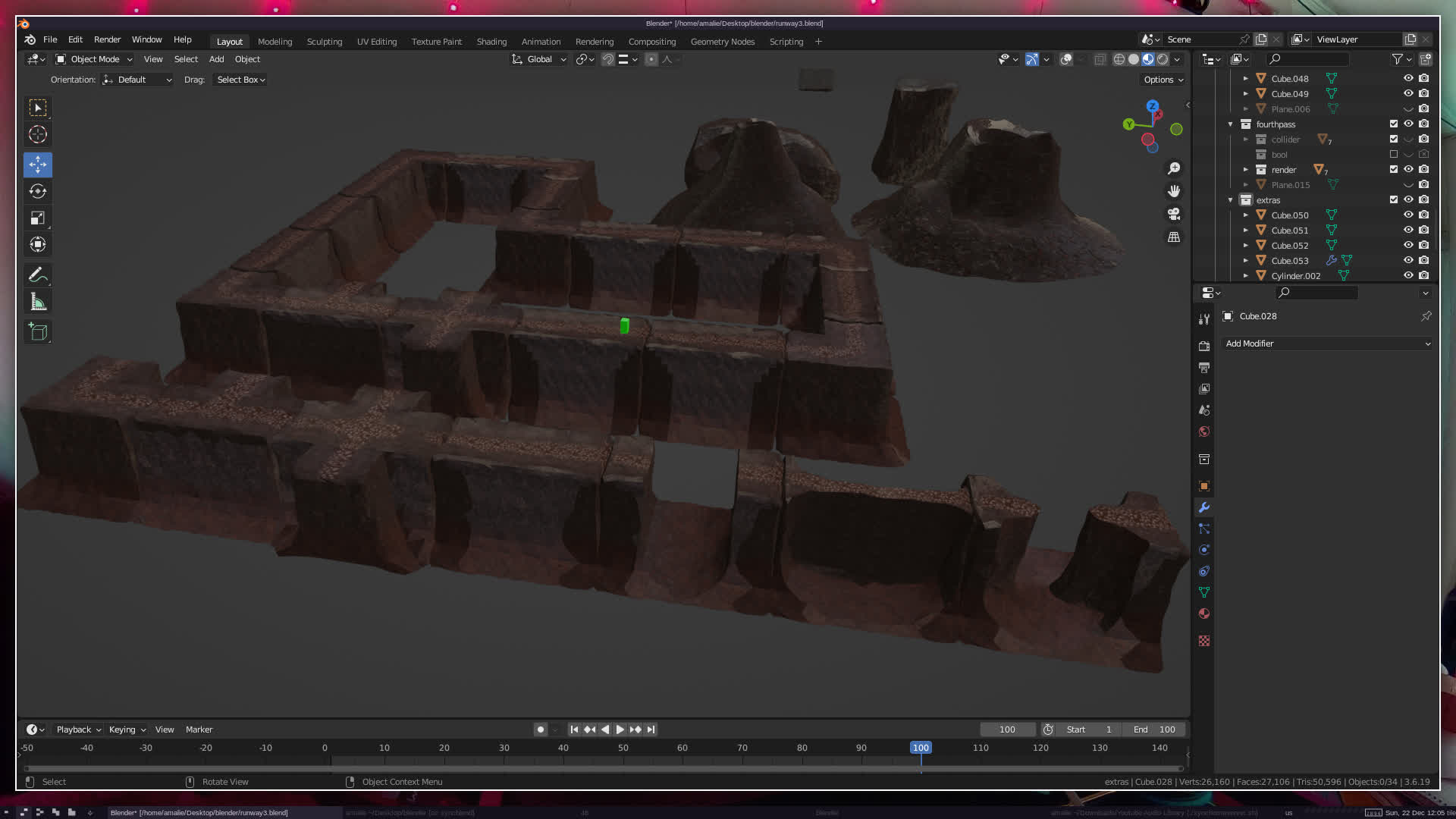Choose the Add Cube tool
Screen dimensions: 1456x819
[x=38, y=332]
